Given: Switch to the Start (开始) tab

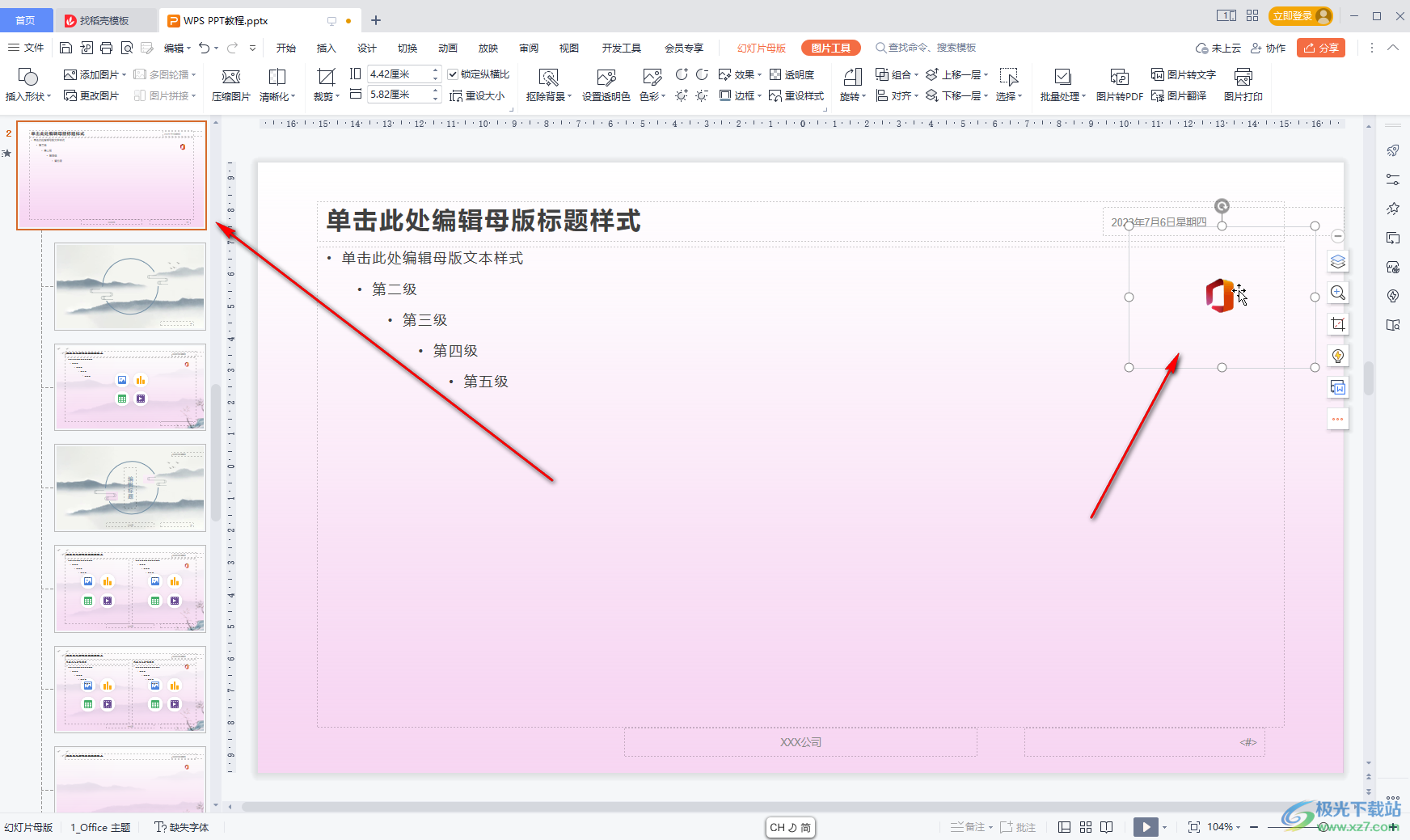Looking at the screenshot, I should tap(286, 48).
